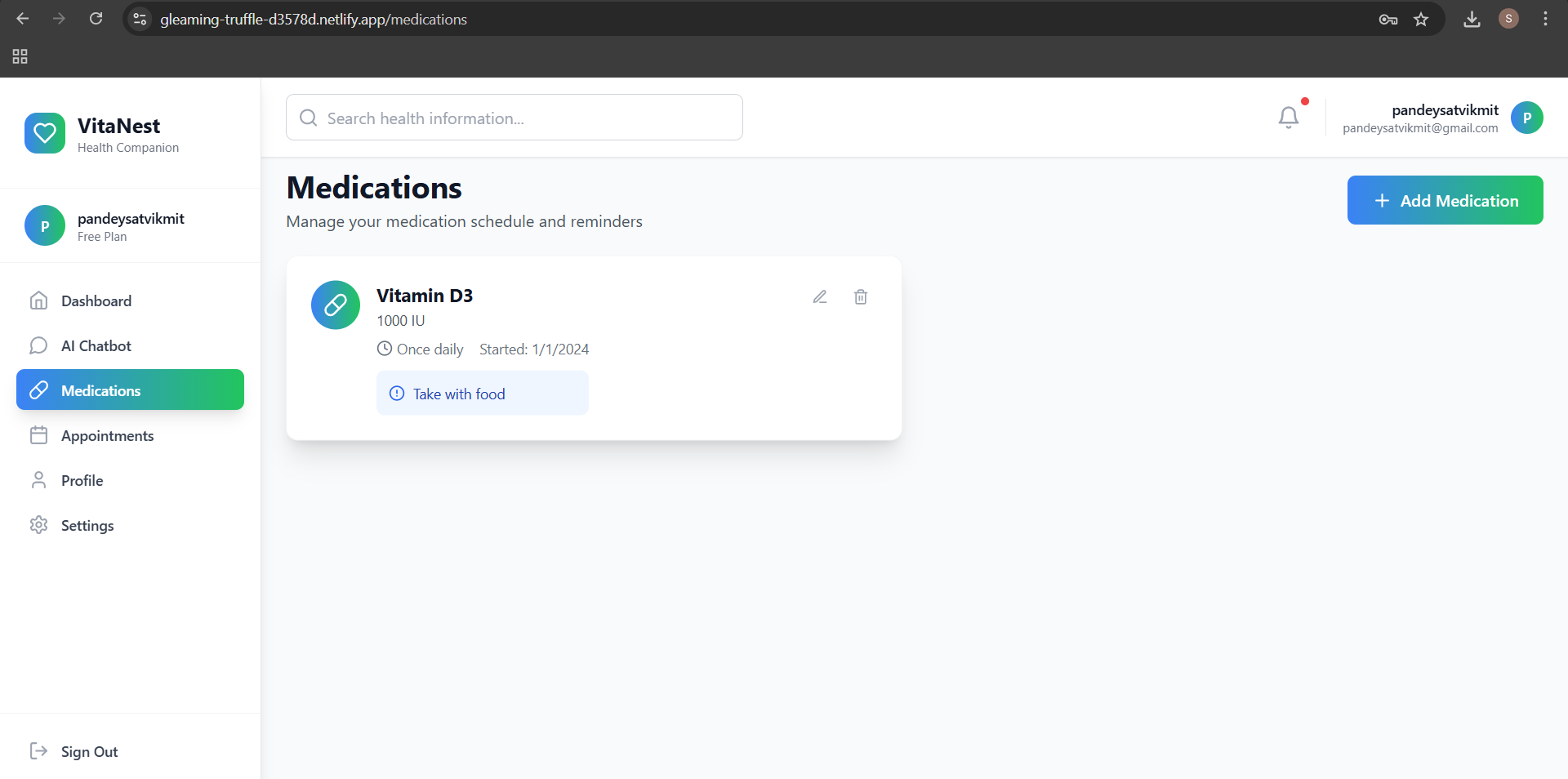Click the VitaNest brand name
Screen dimensions: 1568x779
pos(119,126)
